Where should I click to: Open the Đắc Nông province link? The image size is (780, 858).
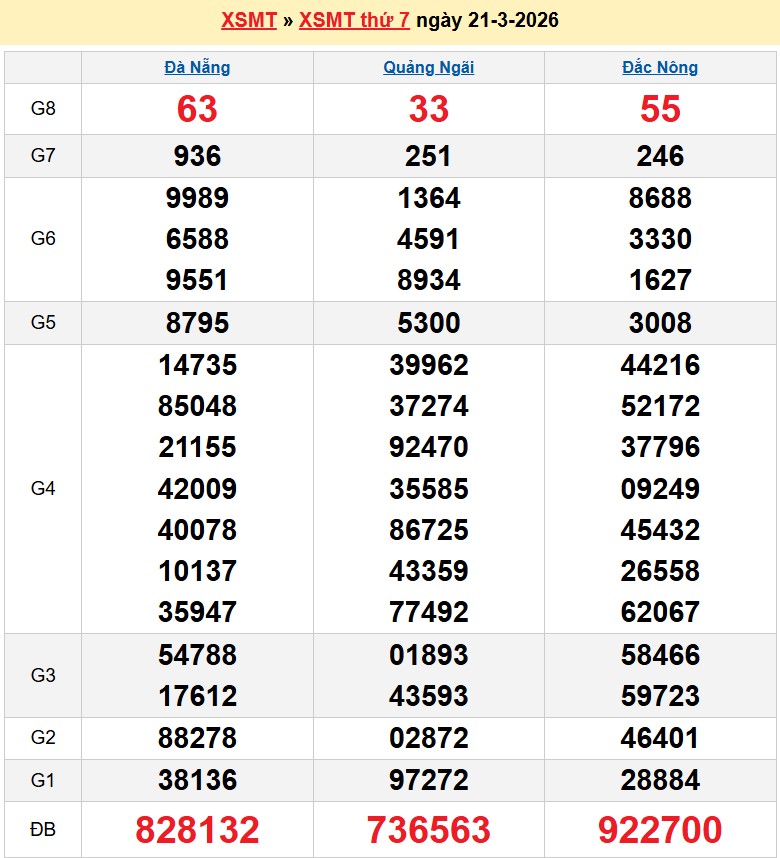tap(660, 68)
